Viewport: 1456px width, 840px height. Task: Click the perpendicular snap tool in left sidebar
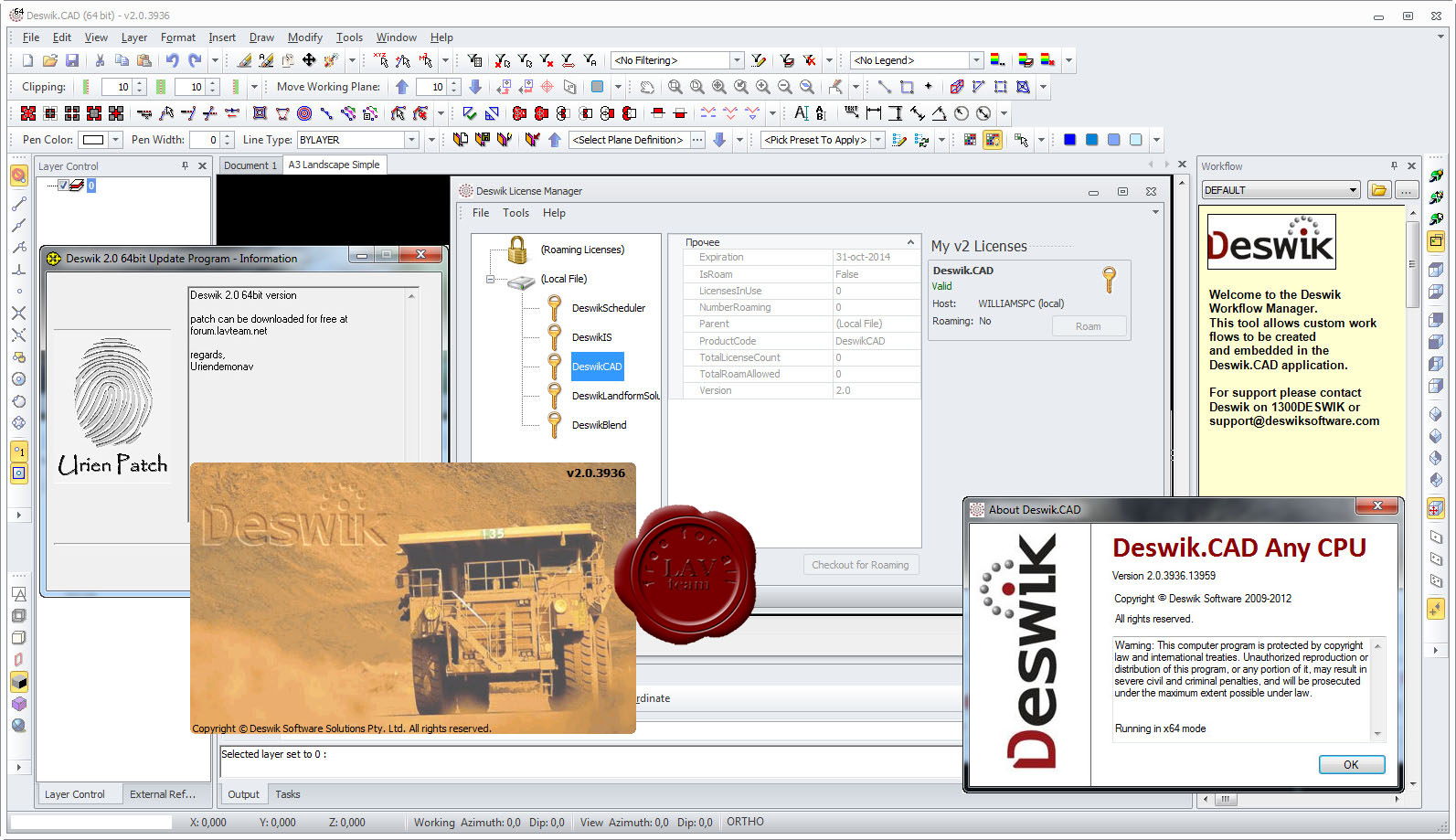(x=18, y=270)
